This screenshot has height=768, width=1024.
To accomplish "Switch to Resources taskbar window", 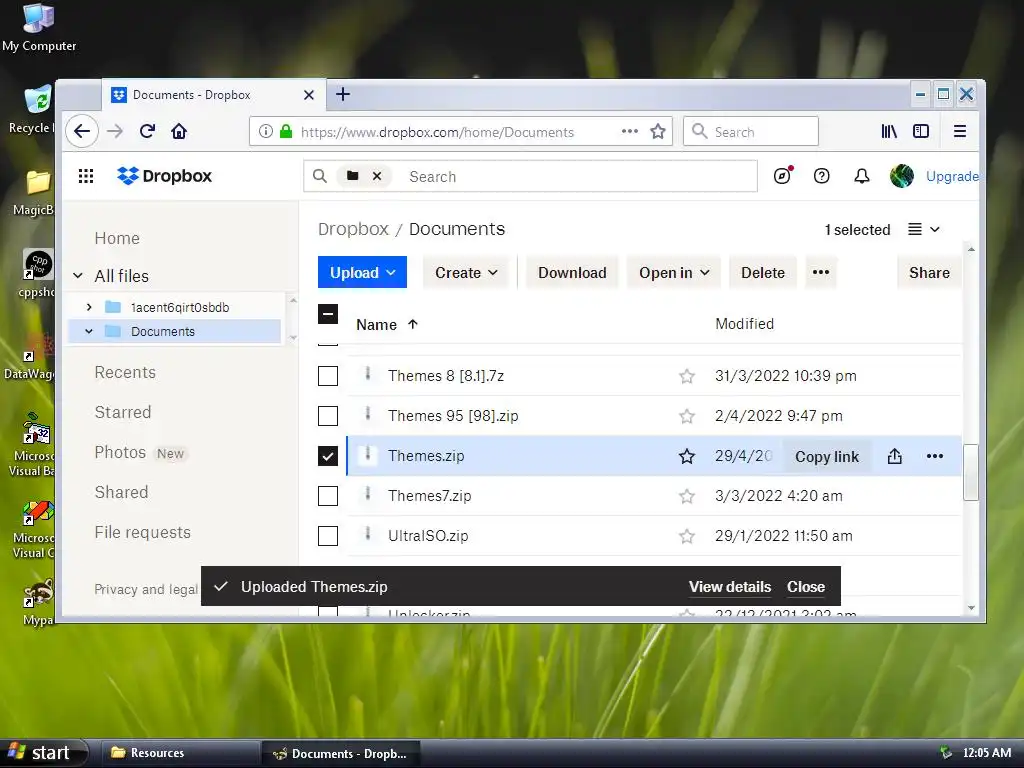I will click(180, 753).
